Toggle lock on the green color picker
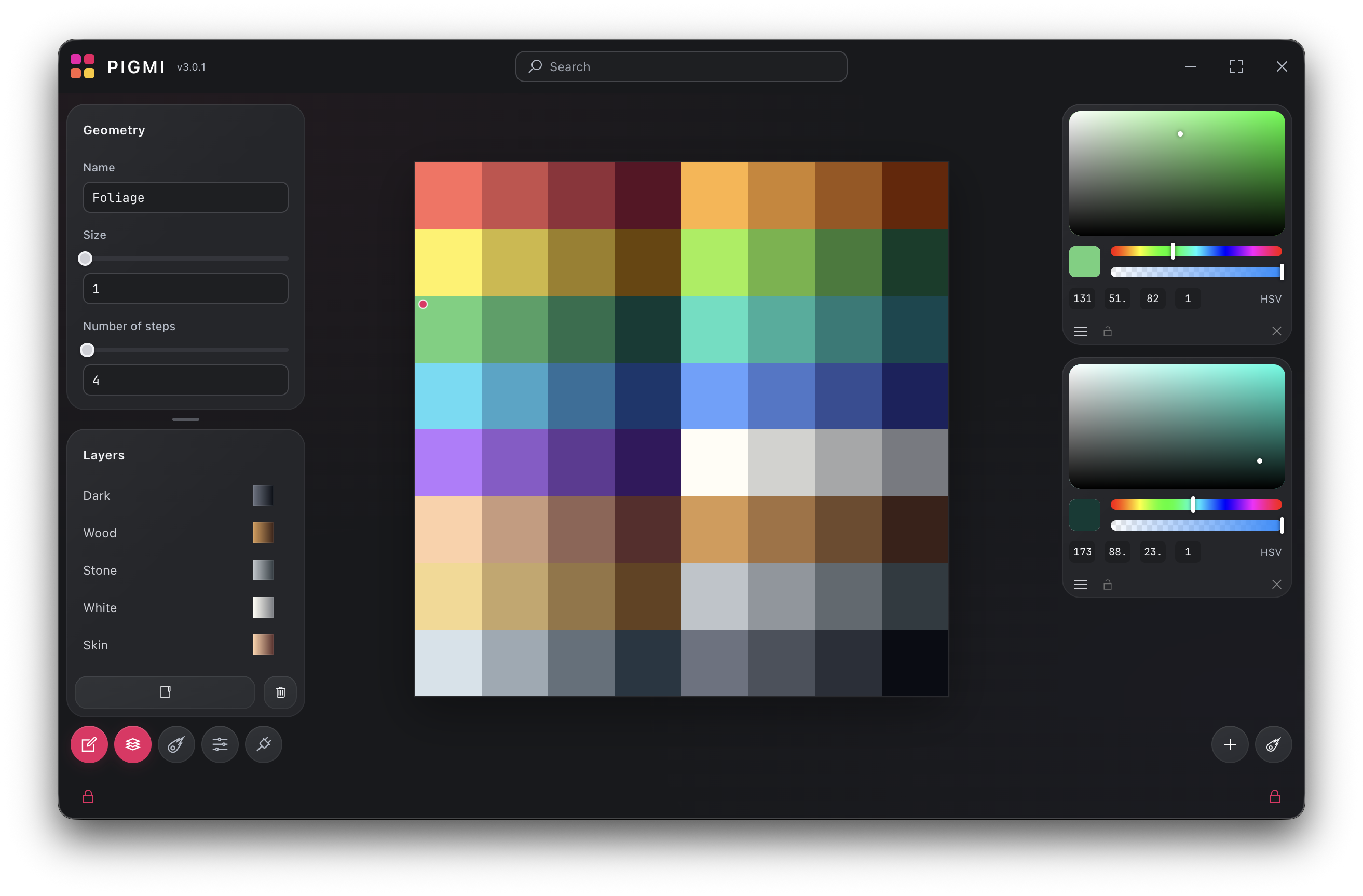Screen dimensions: 1363x896 tap(1107, 331)
